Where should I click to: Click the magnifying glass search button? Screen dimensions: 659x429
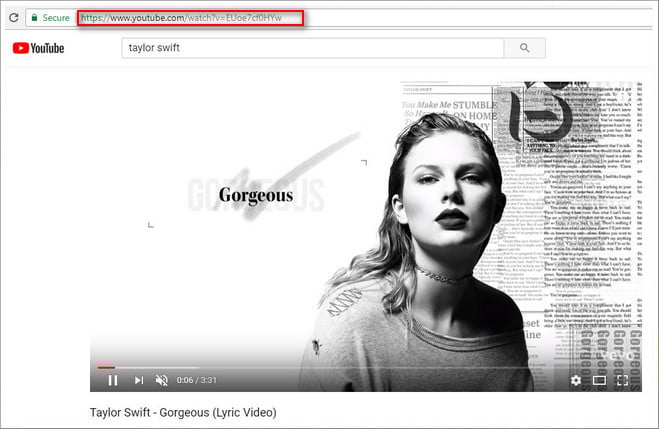[525, 48]
